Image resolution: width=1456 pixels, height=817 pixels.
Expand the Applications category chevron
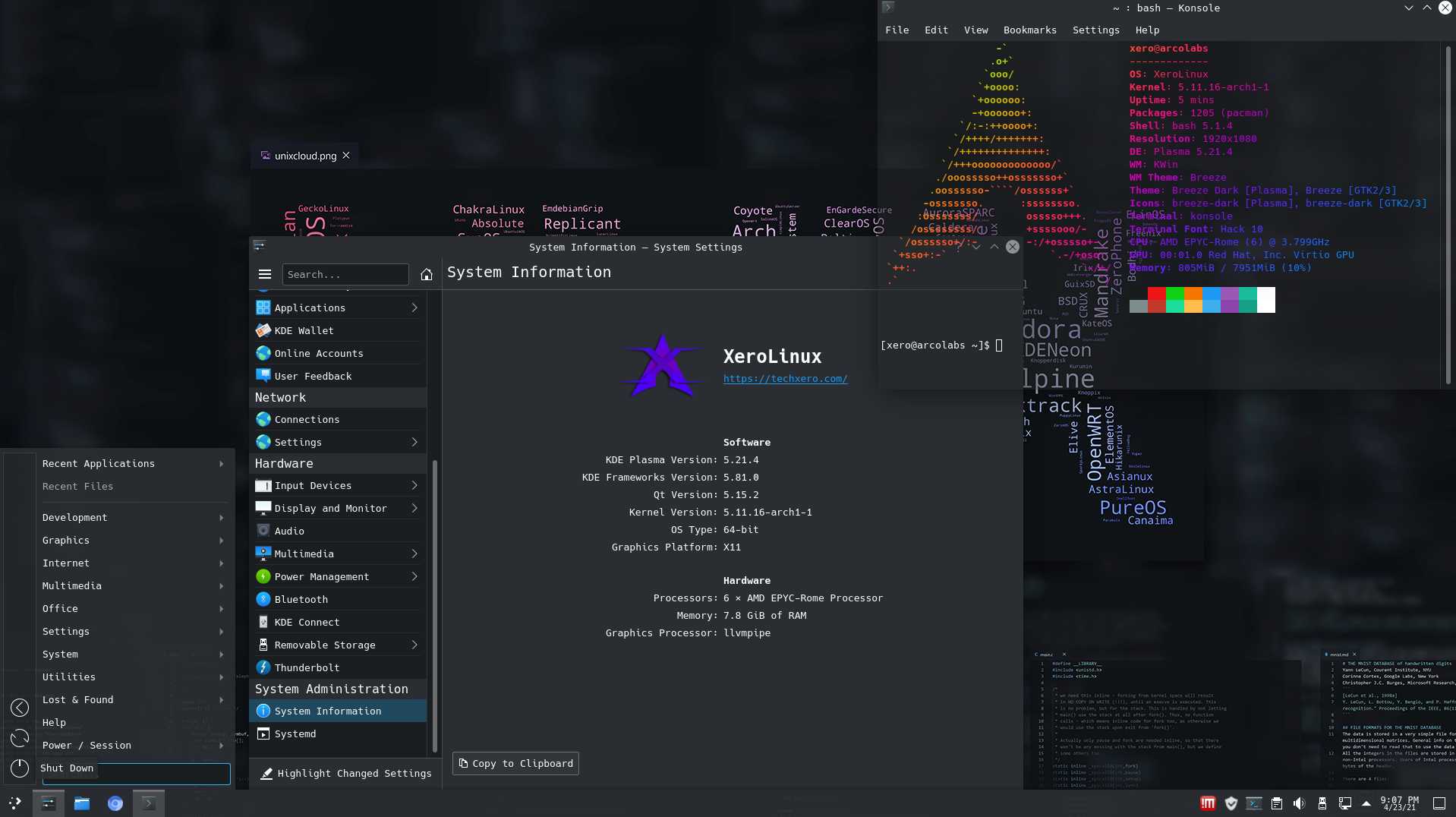click(x=414, y=308)
